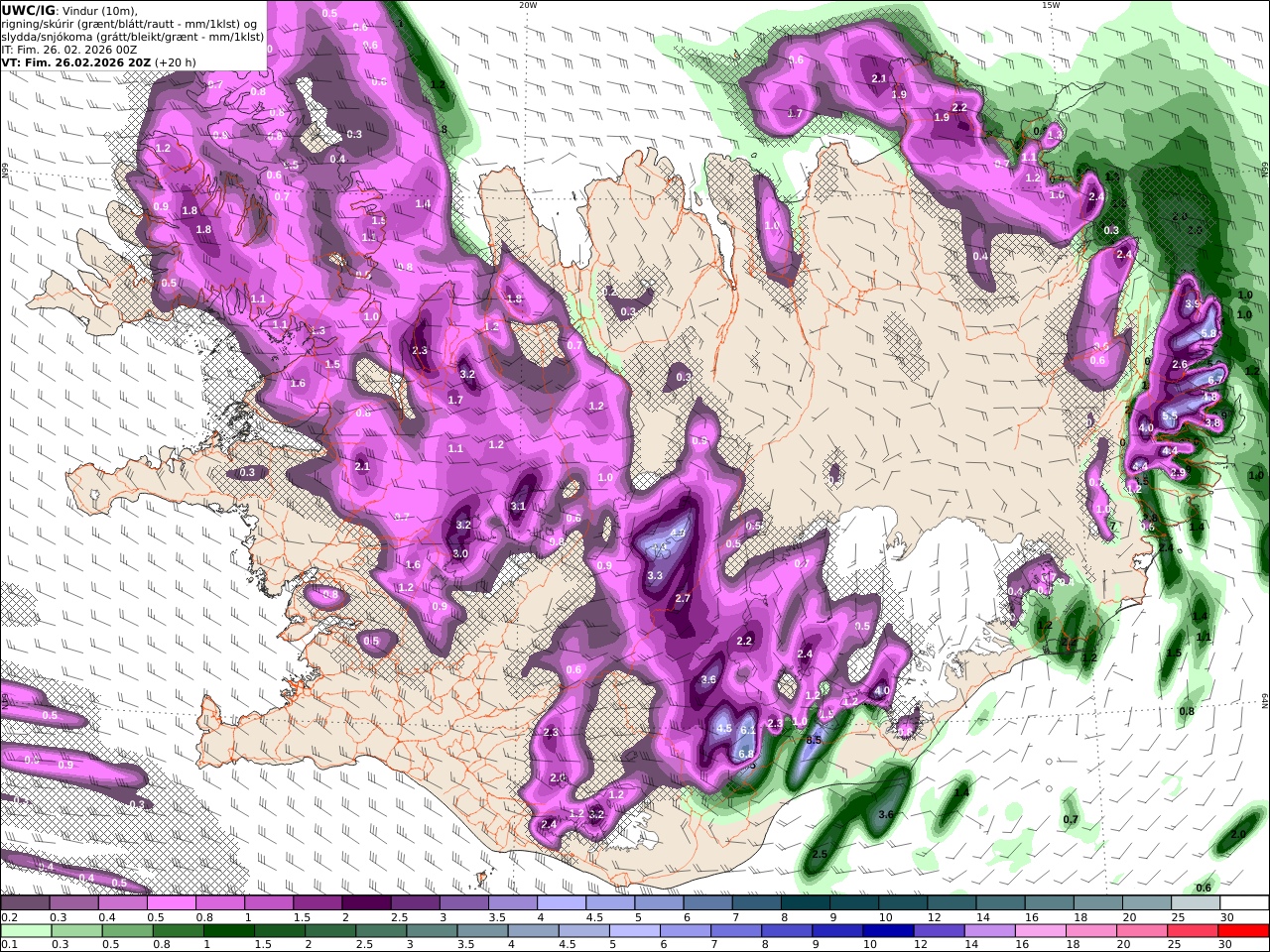Click the 5.8 value on the east coast

[x=1208, y=333]
